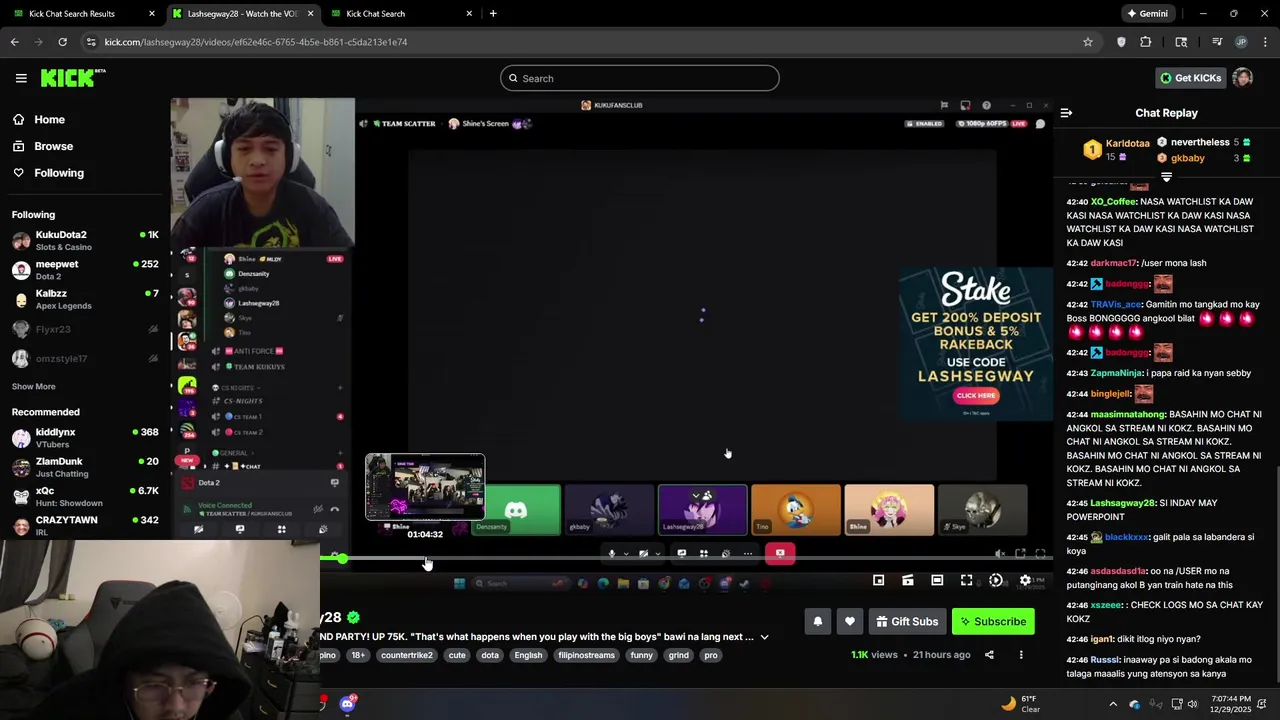
Task: Click the browser address bar URL
Action: (x=255, y=42)
